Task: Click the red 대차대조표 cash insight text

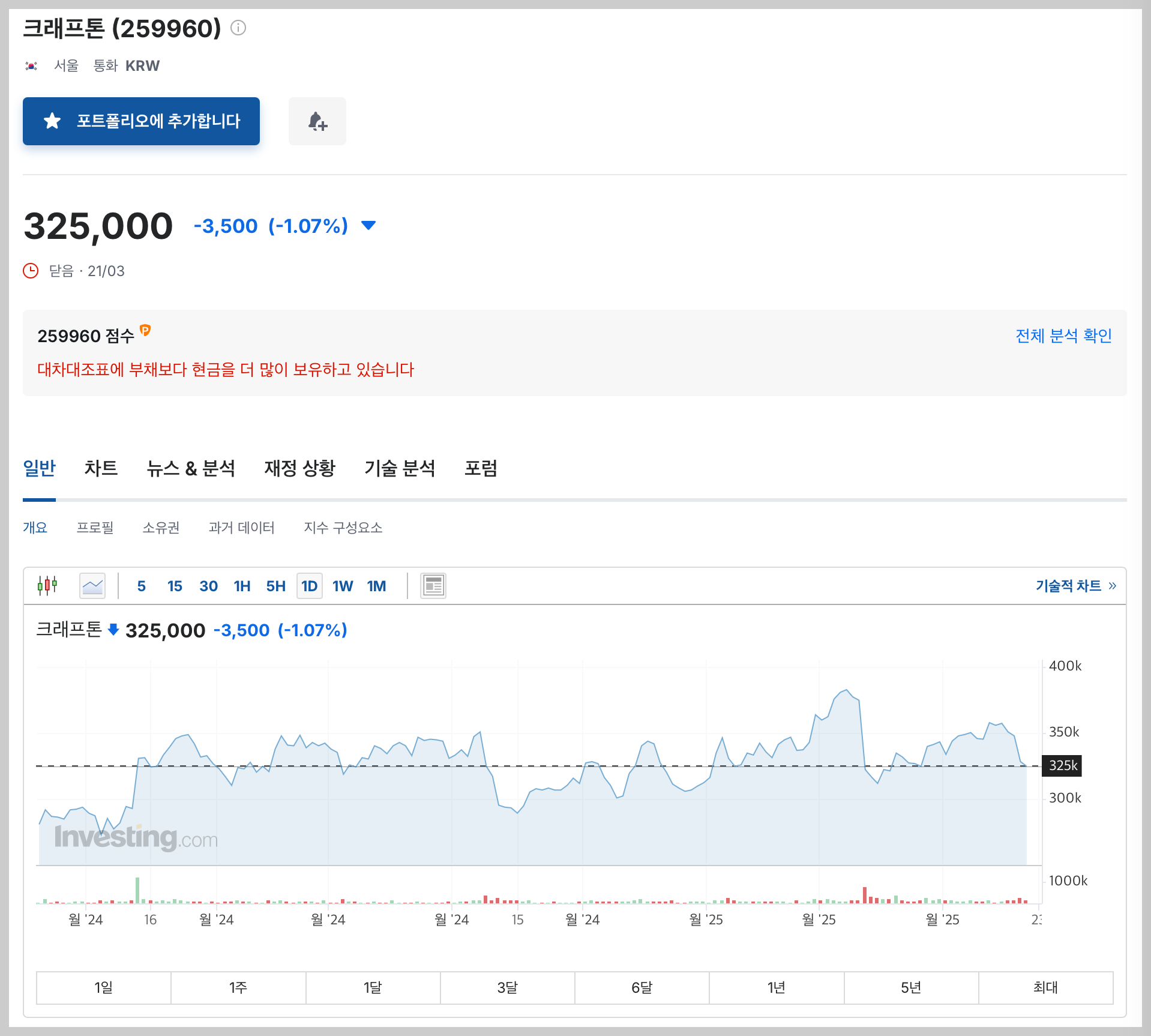Action: (x=226, y=369)
